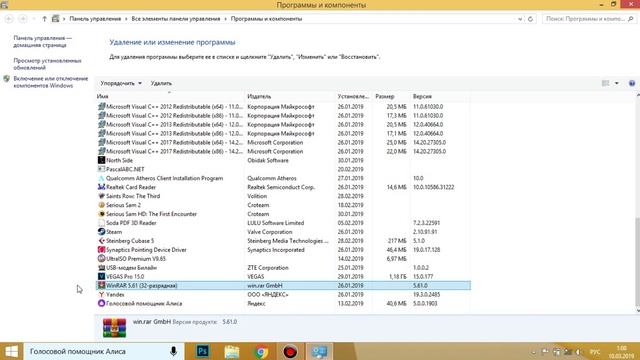Select the Steam row name text
The width and height of the screenshot is (640, 360).
[114, 232]
